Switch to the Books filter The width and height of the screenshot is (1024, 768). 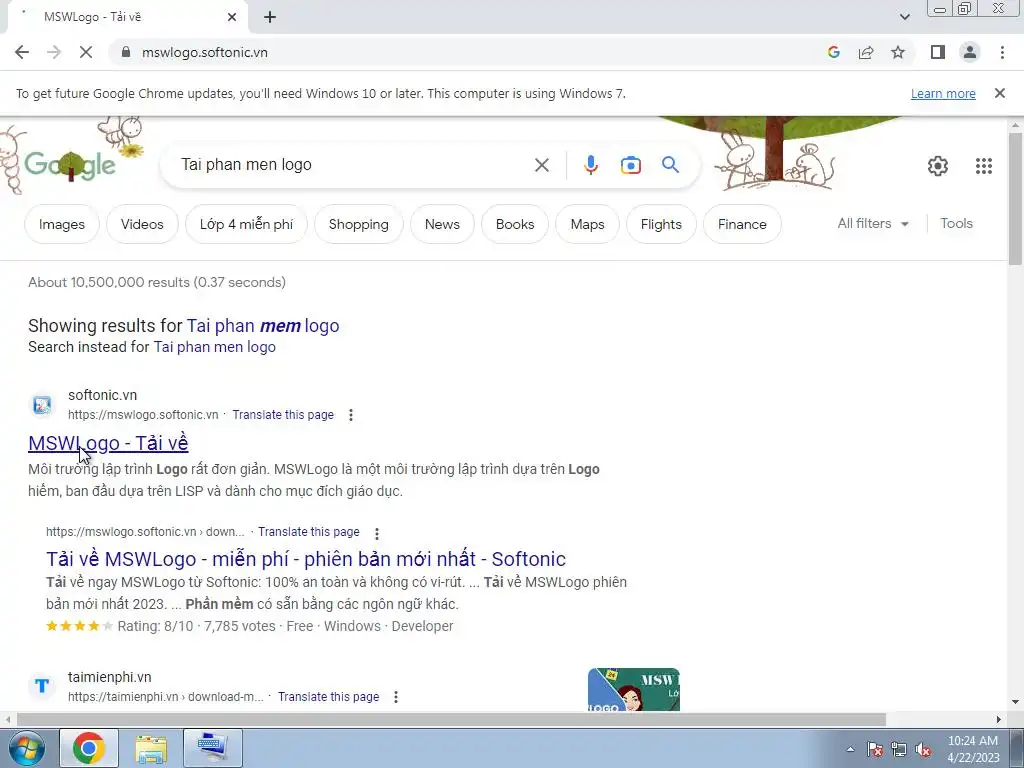pyautogui.click(x=515, y=224)
